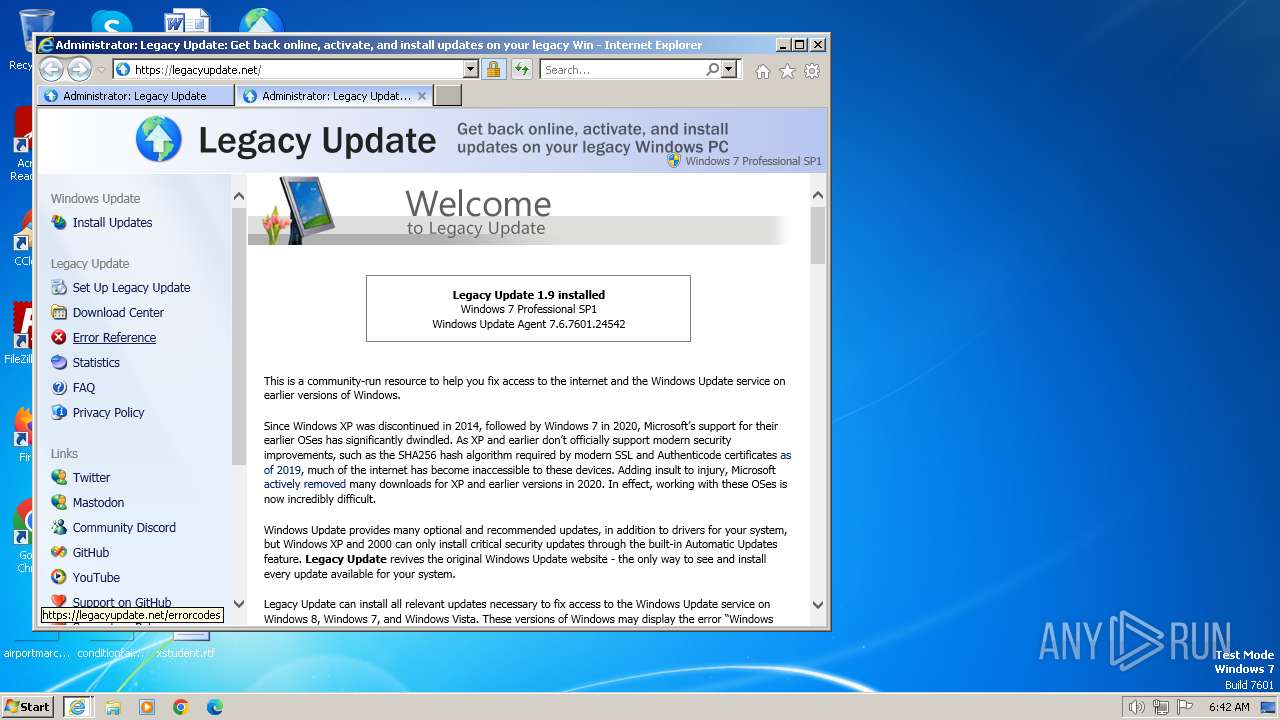Screen dimensions: 1280x720
Task: Click the Legacy Update globe logo
Action: [159, 139]
